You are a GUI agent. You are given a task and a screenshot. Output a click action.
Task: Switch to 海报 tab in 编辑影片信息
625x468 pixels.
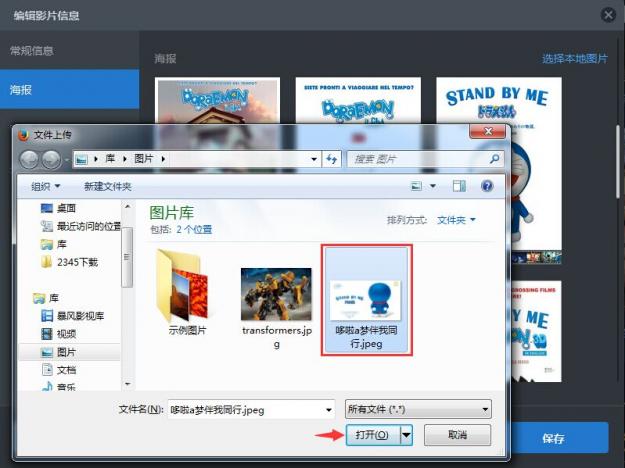[70, 89]
